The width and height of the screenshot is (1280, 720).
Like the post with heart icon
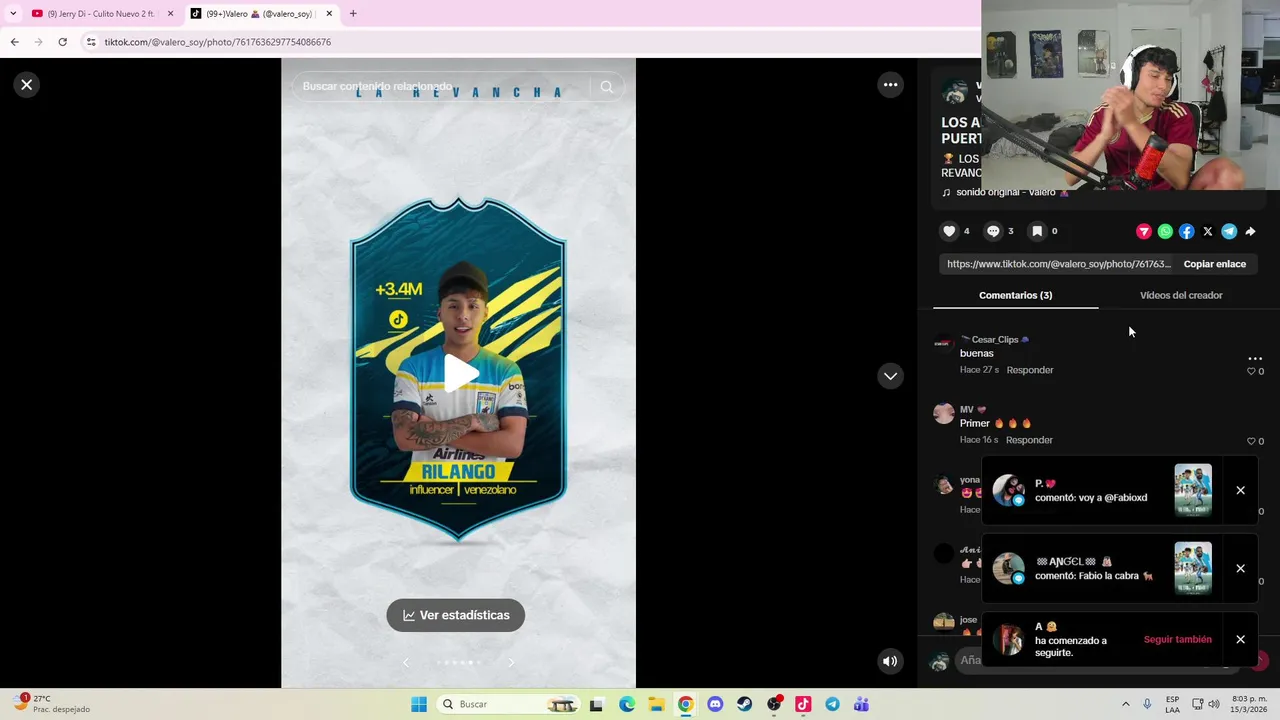pyautogui.click(x=949, y=231)
